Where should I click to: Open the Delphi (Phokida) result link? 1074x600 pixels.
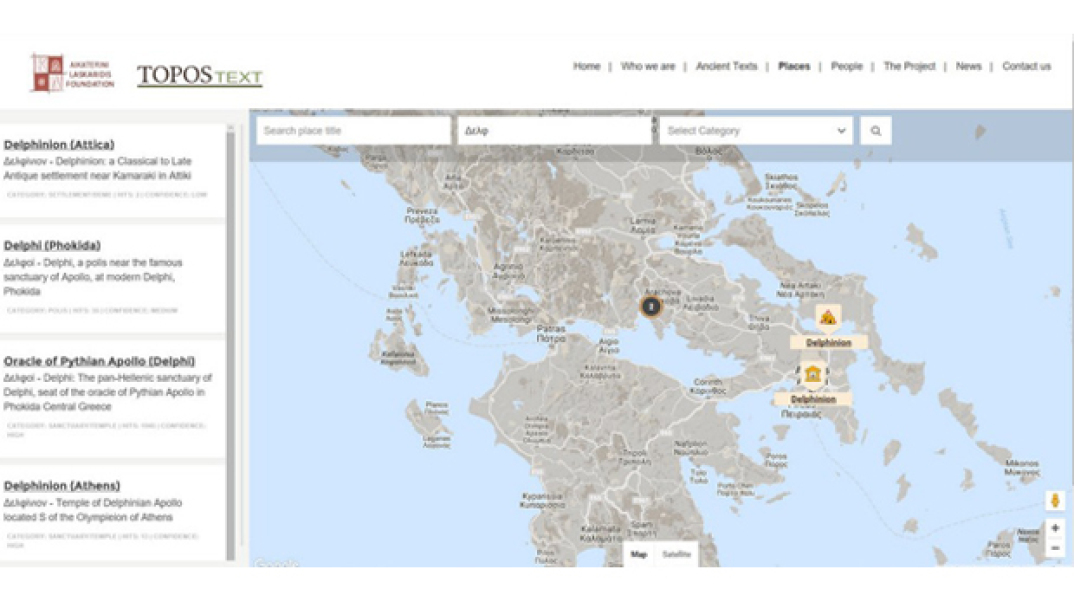tap(52, 245)
